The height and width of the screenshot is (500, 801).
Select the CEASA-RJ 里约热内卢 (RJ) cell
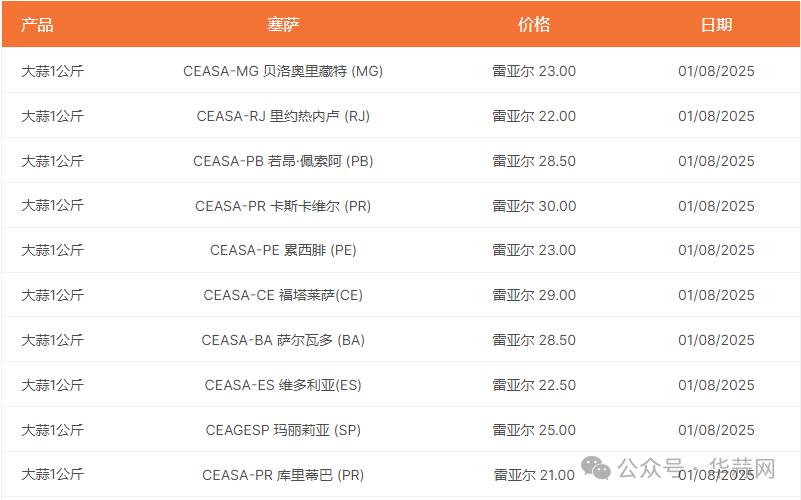pyautogui.click(x=283, y=116)
